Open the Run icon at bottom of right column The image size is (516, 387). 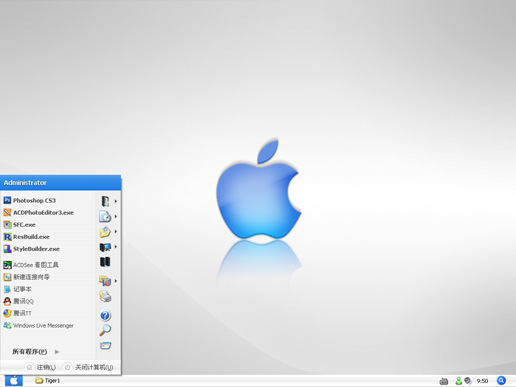[x=105, y=345]
